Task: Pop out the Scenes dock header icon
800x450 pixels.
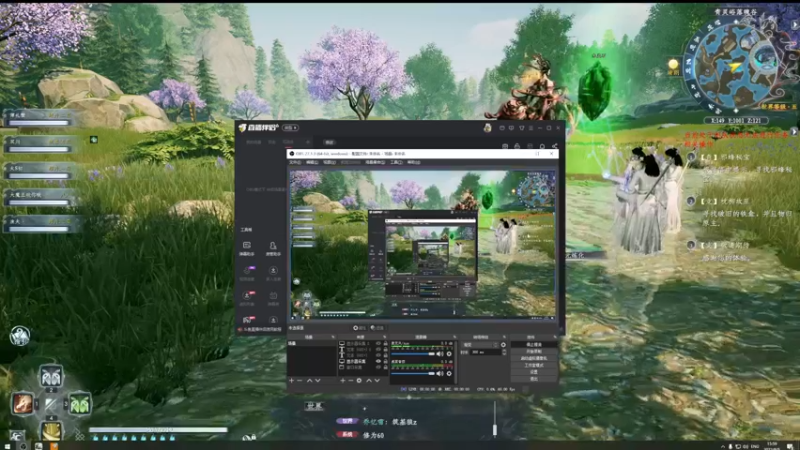Action: click(333, 337)
